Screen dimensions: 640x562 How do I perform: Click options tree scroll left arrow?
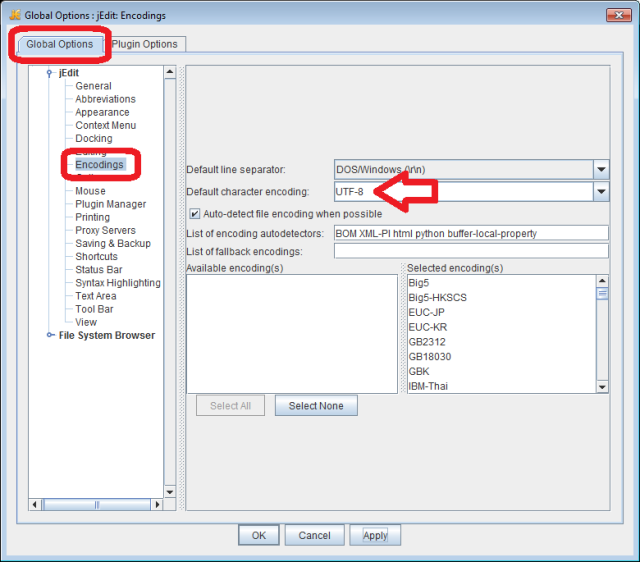coord(35,505)
